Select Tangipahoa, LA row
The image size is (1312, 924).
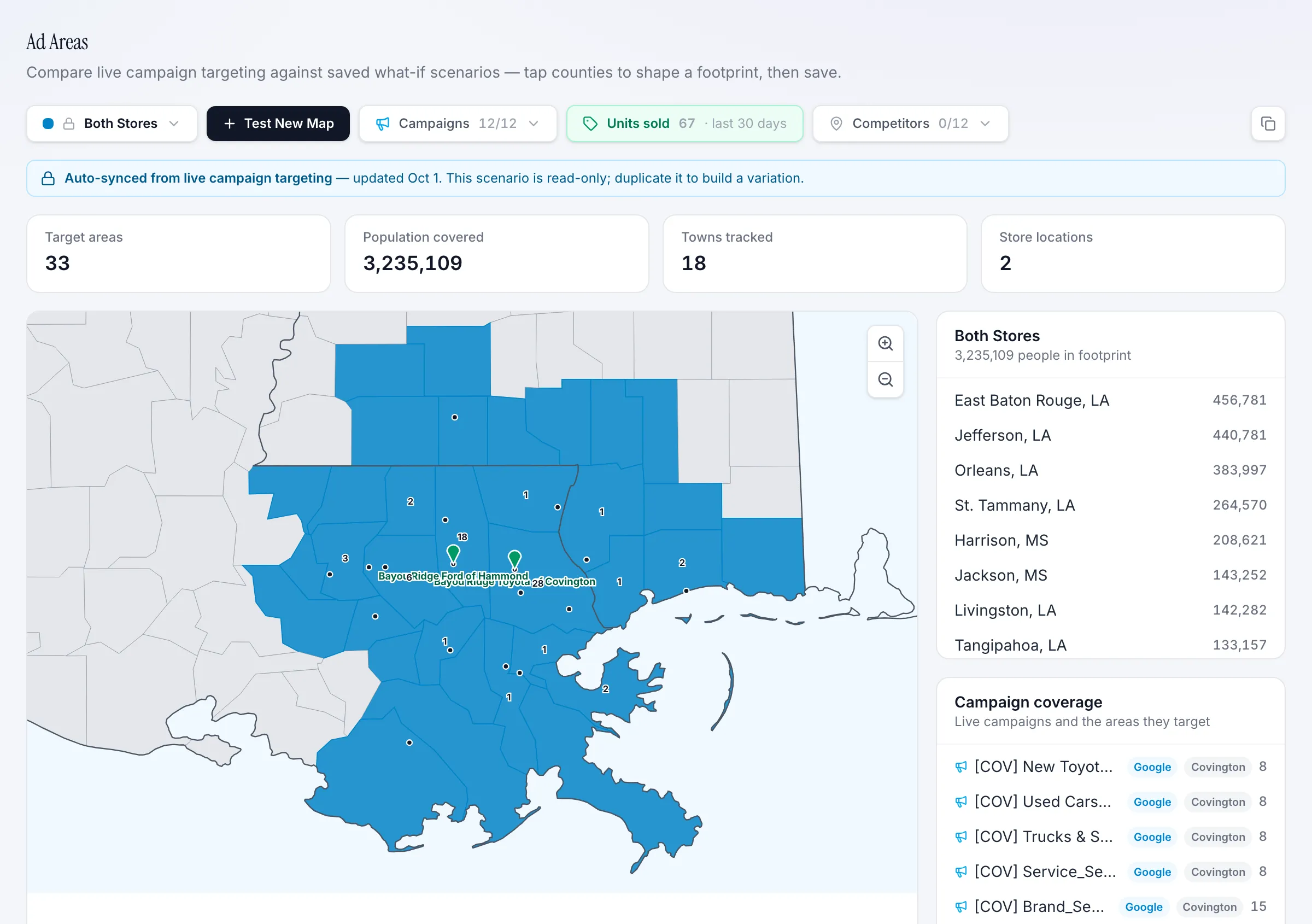1110,645
